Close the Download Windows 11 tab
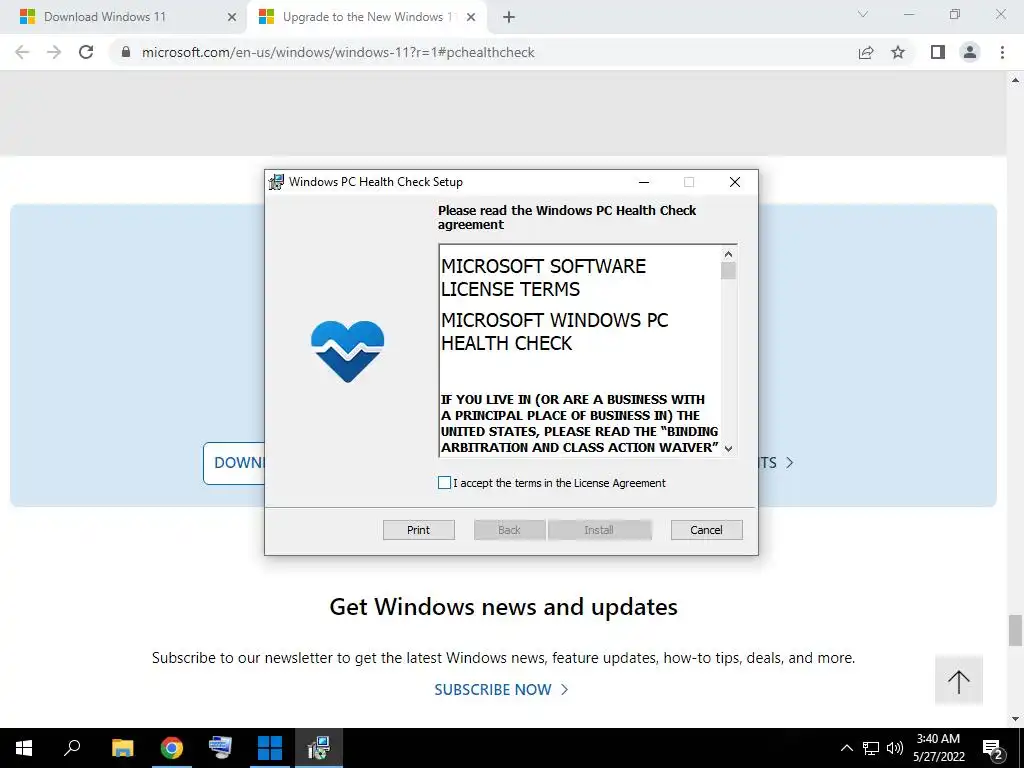1024x768 pixels. click(232, 17)
